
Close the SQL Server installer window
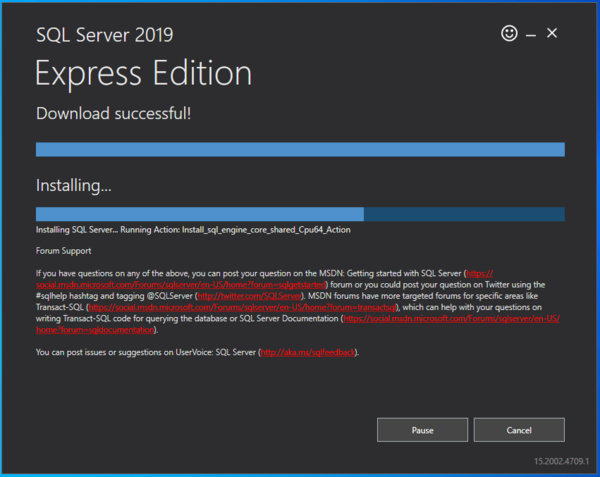(x=552, y=33)
